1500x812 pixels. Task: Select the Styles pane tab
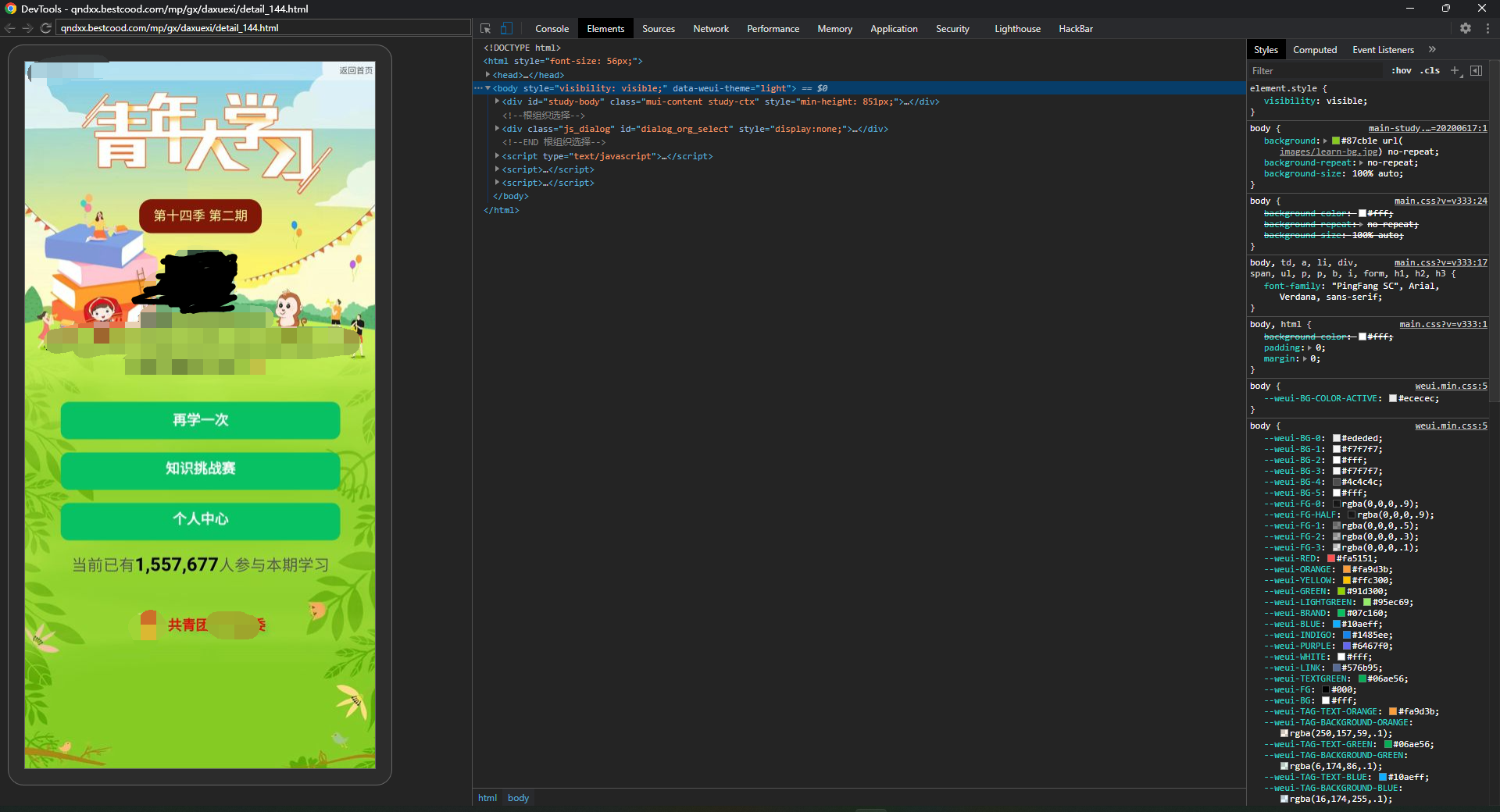pos(1266,50)
